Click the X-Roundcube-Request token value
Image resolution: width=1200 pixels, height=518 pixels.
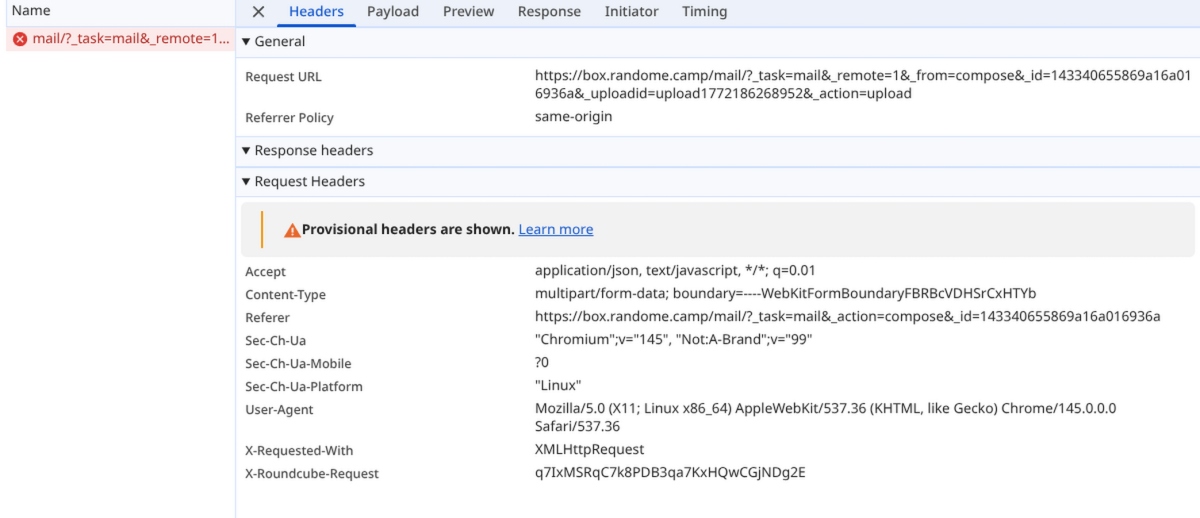(670, 473)
